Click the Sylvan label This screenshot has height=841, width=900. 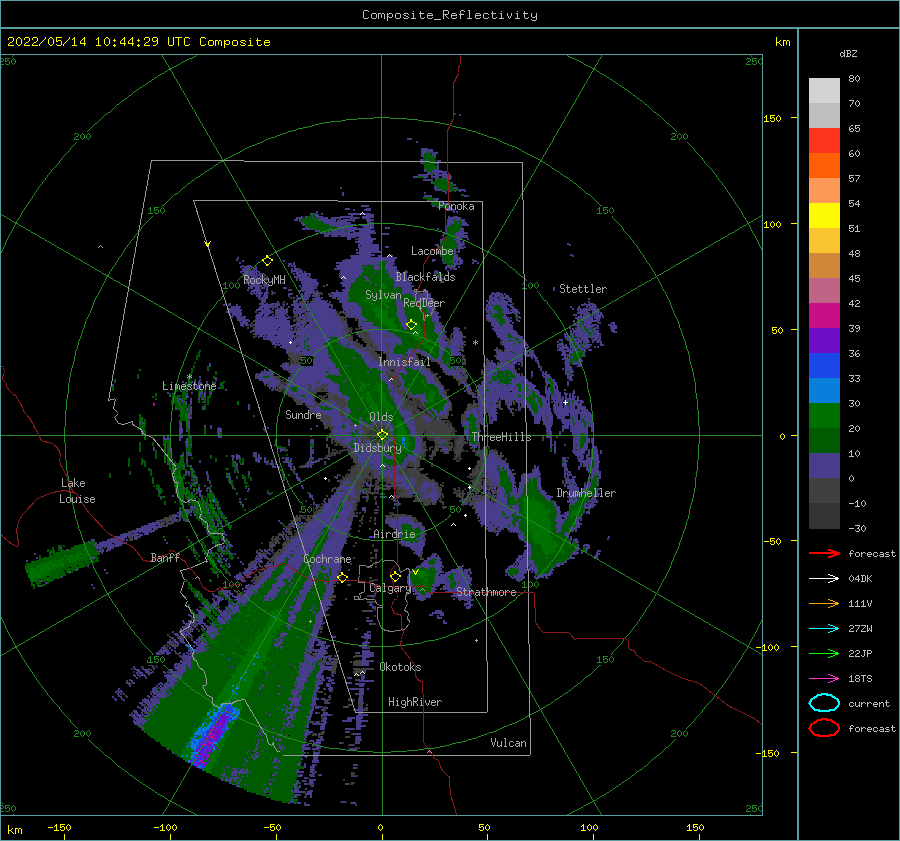pyautogui.click(x=383, y=295)
